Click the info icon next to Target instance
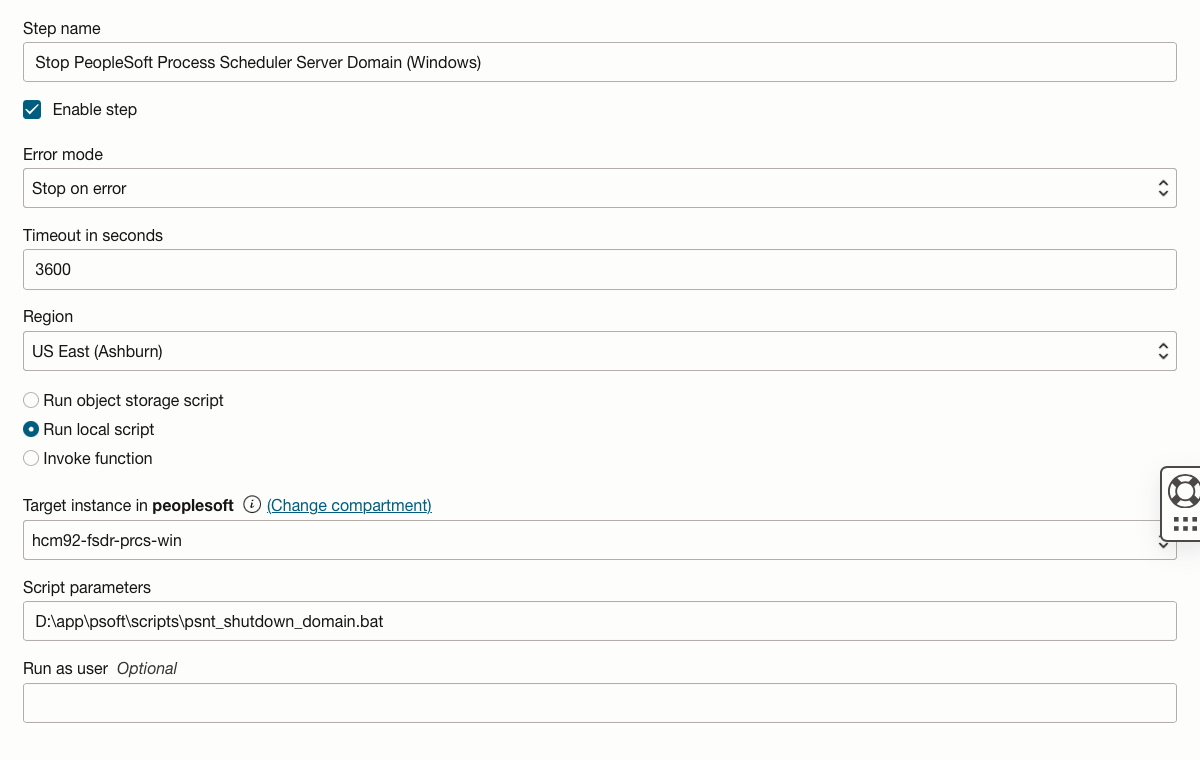 point(251,505)
